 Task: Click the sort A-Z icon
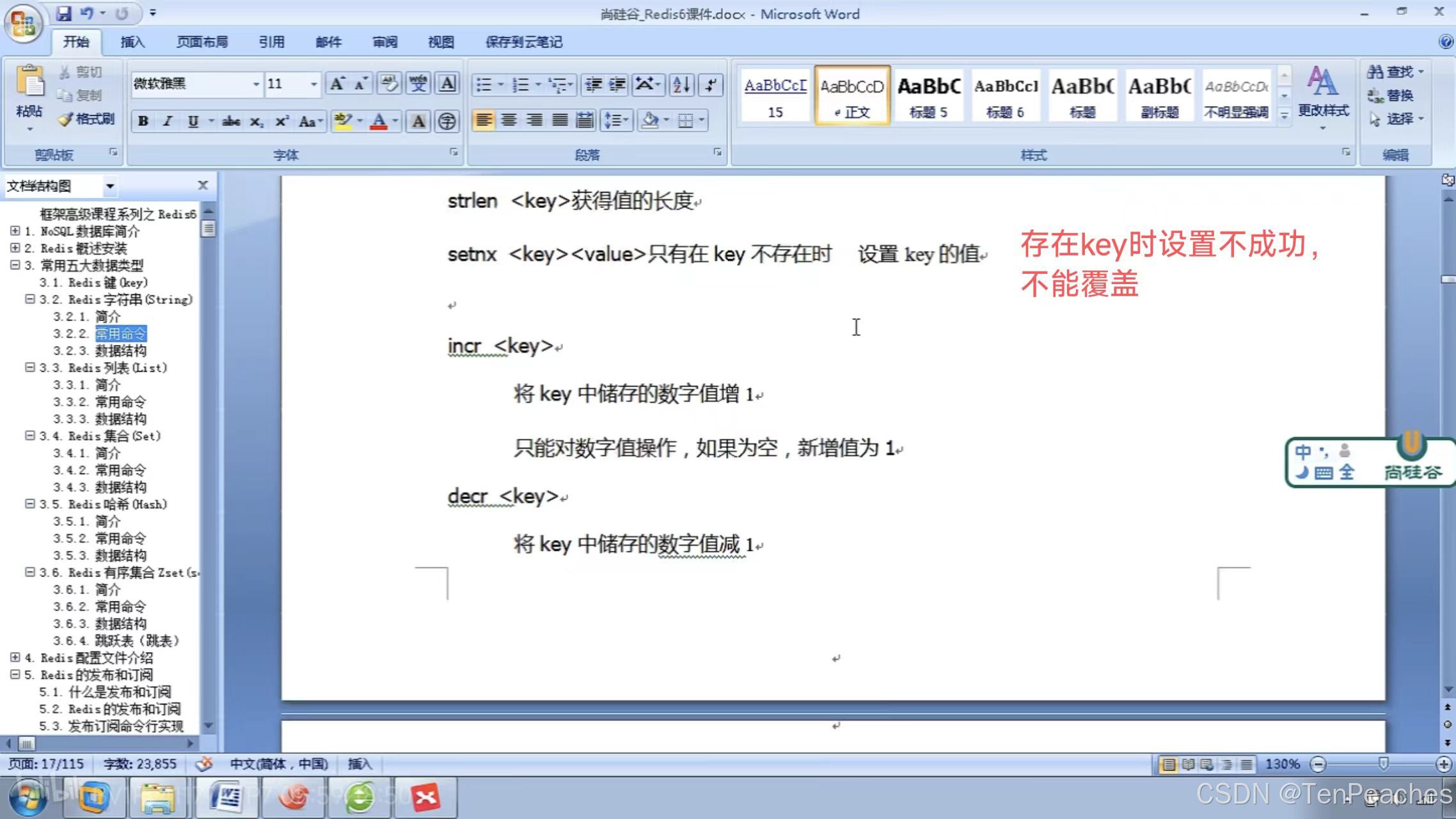click(681, 84)
